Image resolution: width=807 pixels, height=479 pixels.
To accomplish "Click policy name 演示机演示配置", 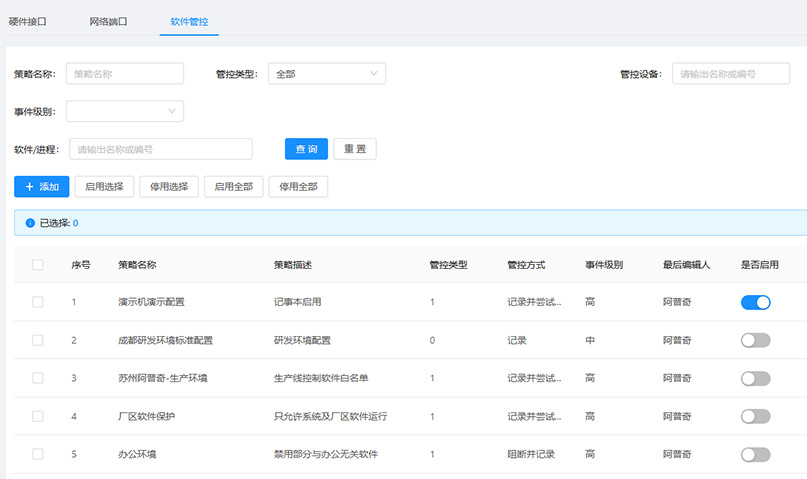I will [151, 302].
